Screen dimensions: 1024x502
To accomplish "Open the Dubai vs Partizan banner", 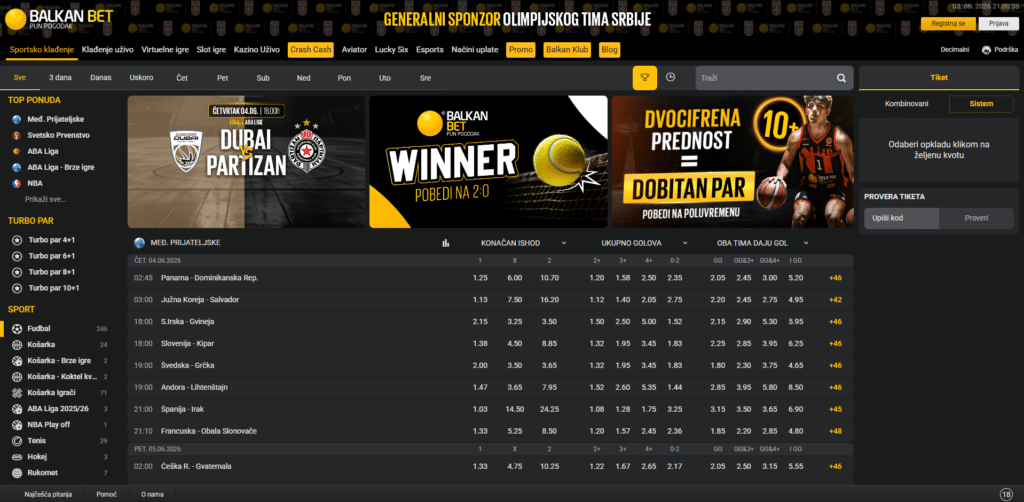I will tap(247, 162).
